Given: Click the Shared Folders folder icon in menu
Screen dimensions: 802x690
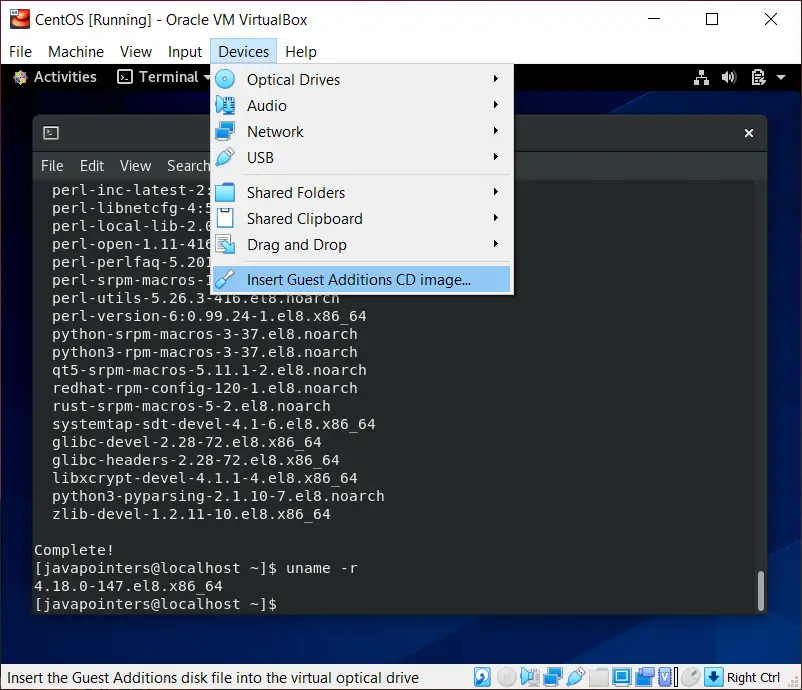Looking at the screenshot, I should (x=225, y=192).
